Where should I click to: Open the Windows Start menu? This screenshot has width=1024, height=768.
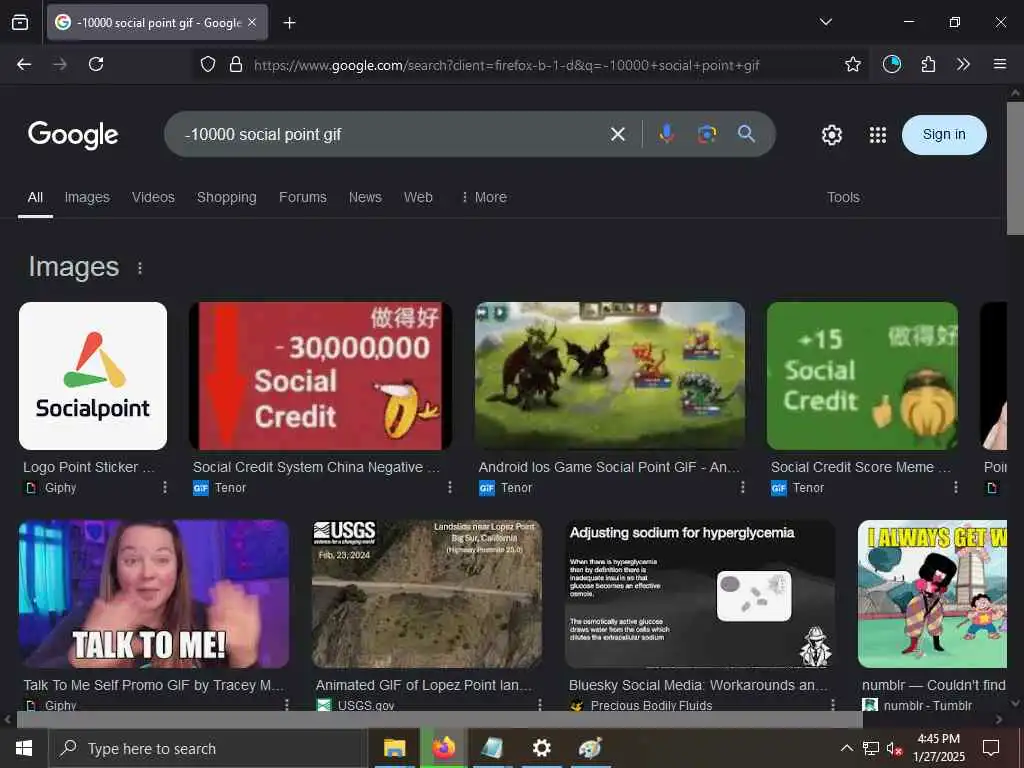(x=24, y=748)
